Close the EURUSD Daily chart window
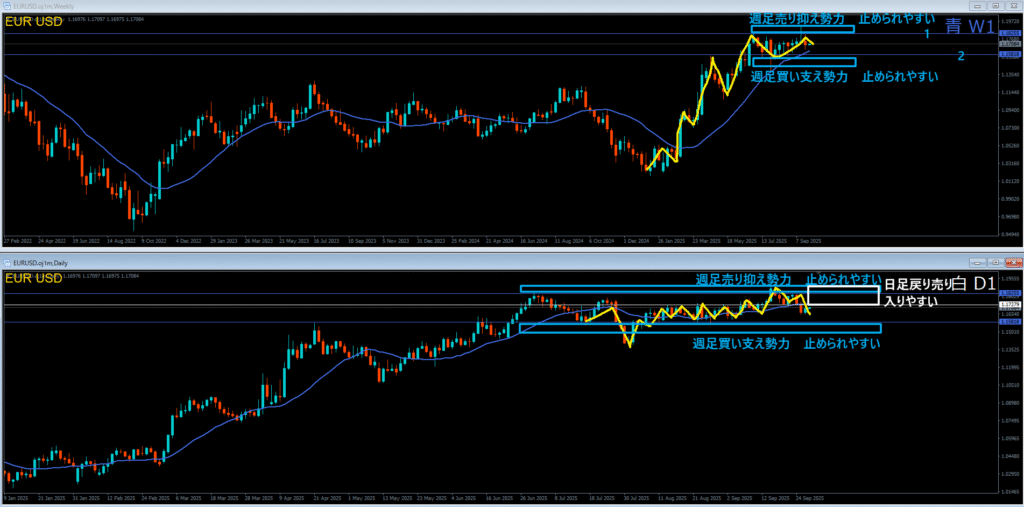The width and height of the screenshot is (1024, 507). click(1012, 262)
